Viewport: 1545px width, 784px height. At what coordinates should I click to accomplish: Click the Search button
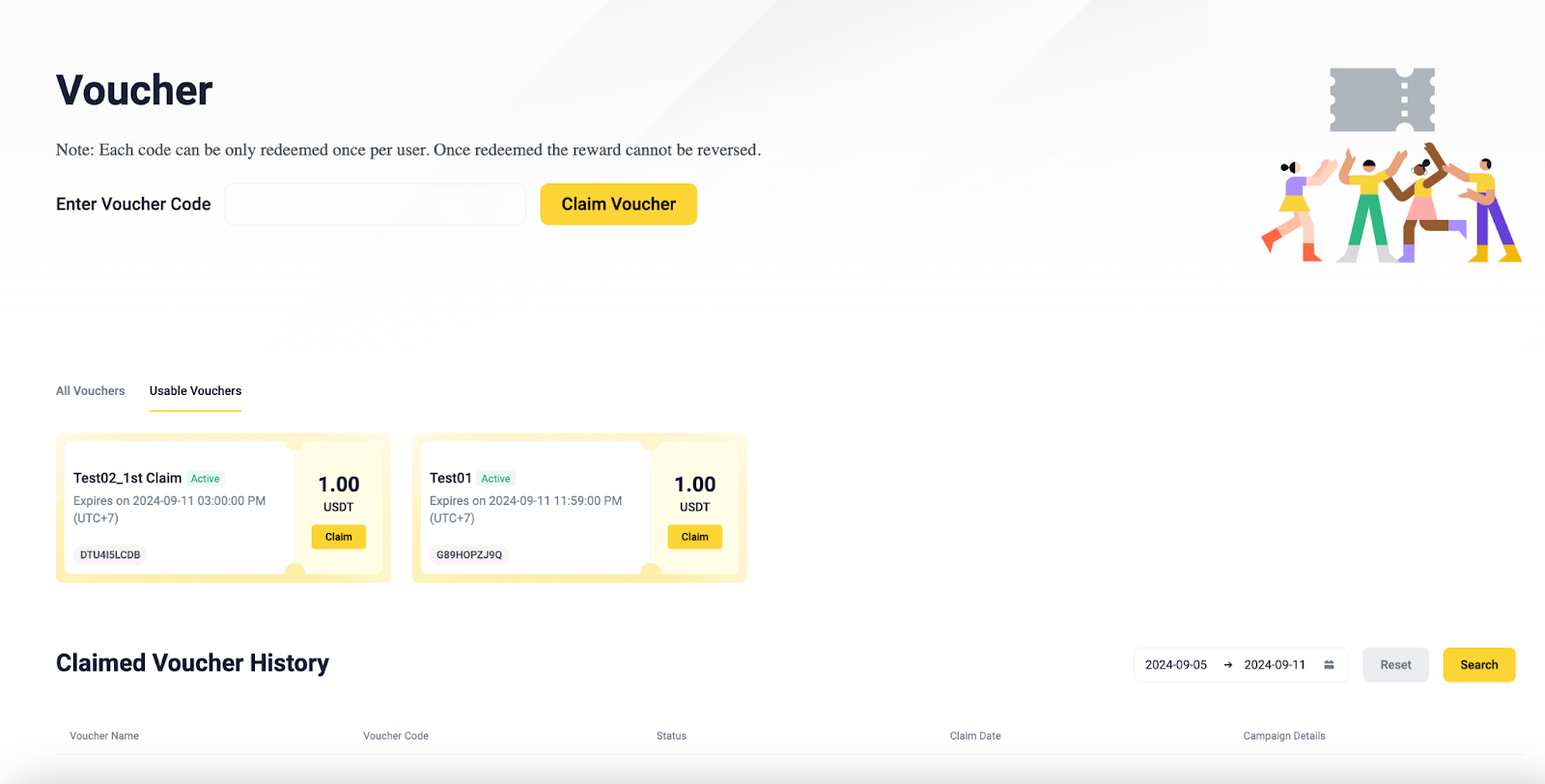1478,665
